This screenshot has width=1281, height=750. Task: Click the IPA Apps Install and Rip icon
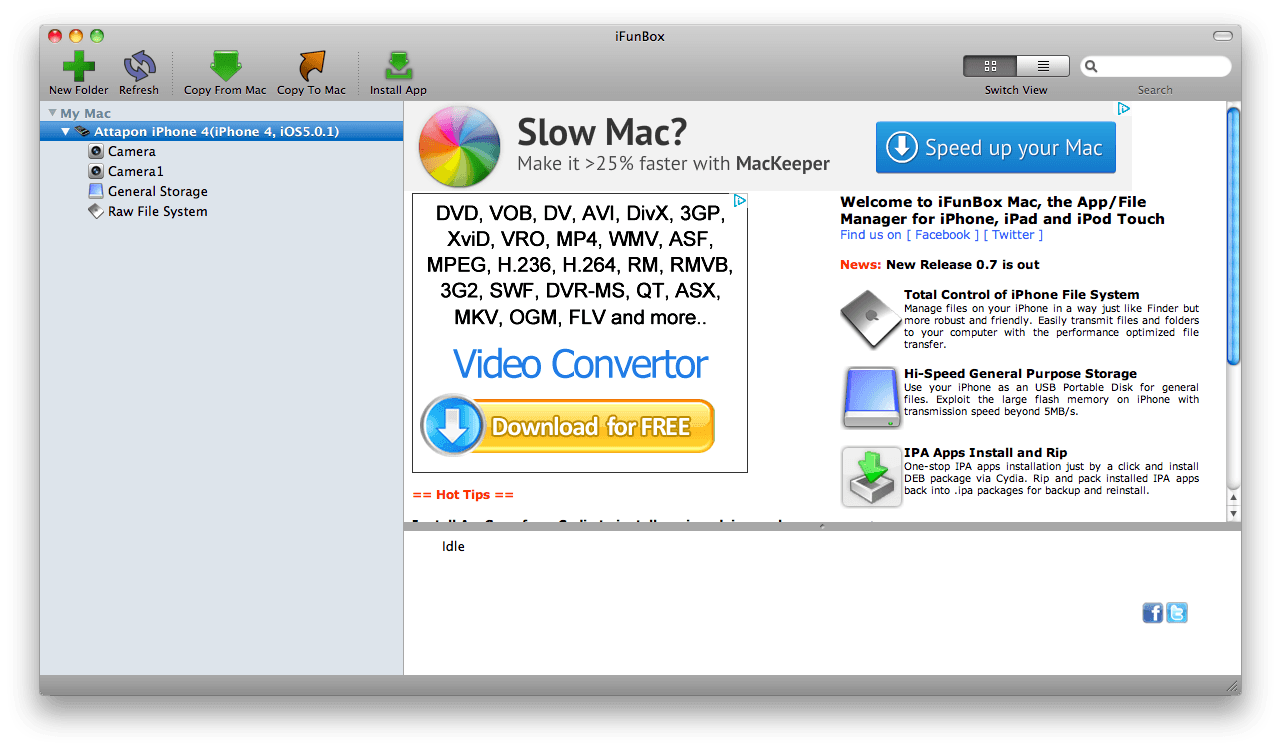pos(871,476)
